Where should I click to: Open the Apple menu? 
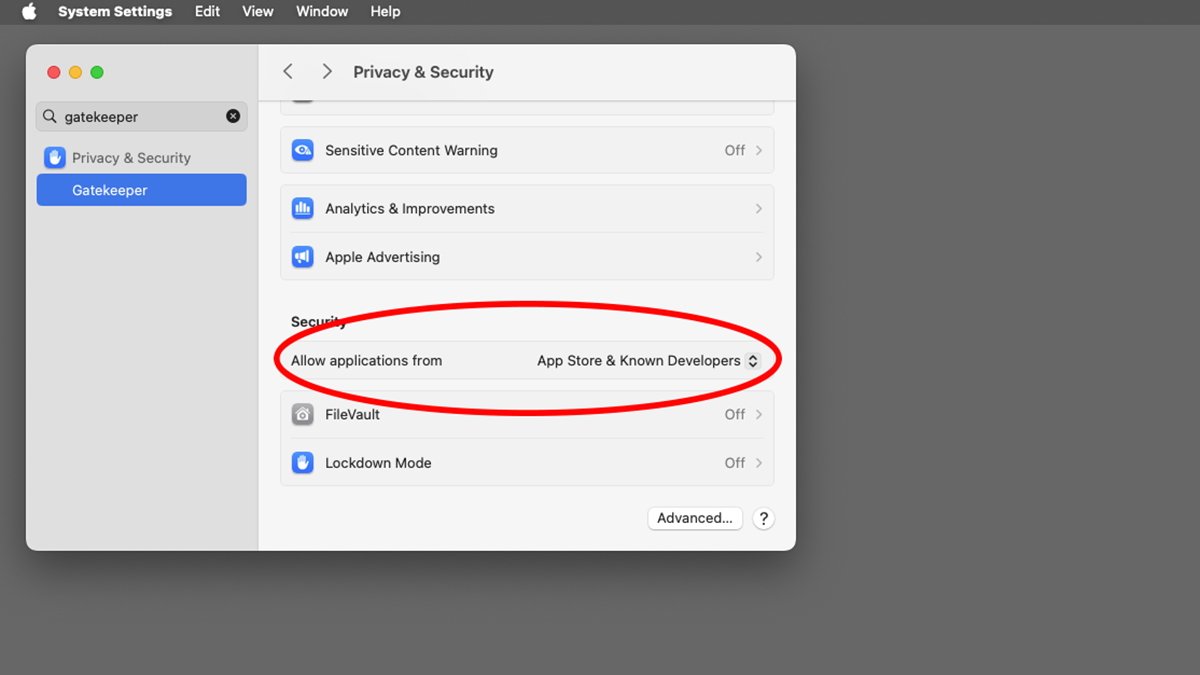coord(29,12)
